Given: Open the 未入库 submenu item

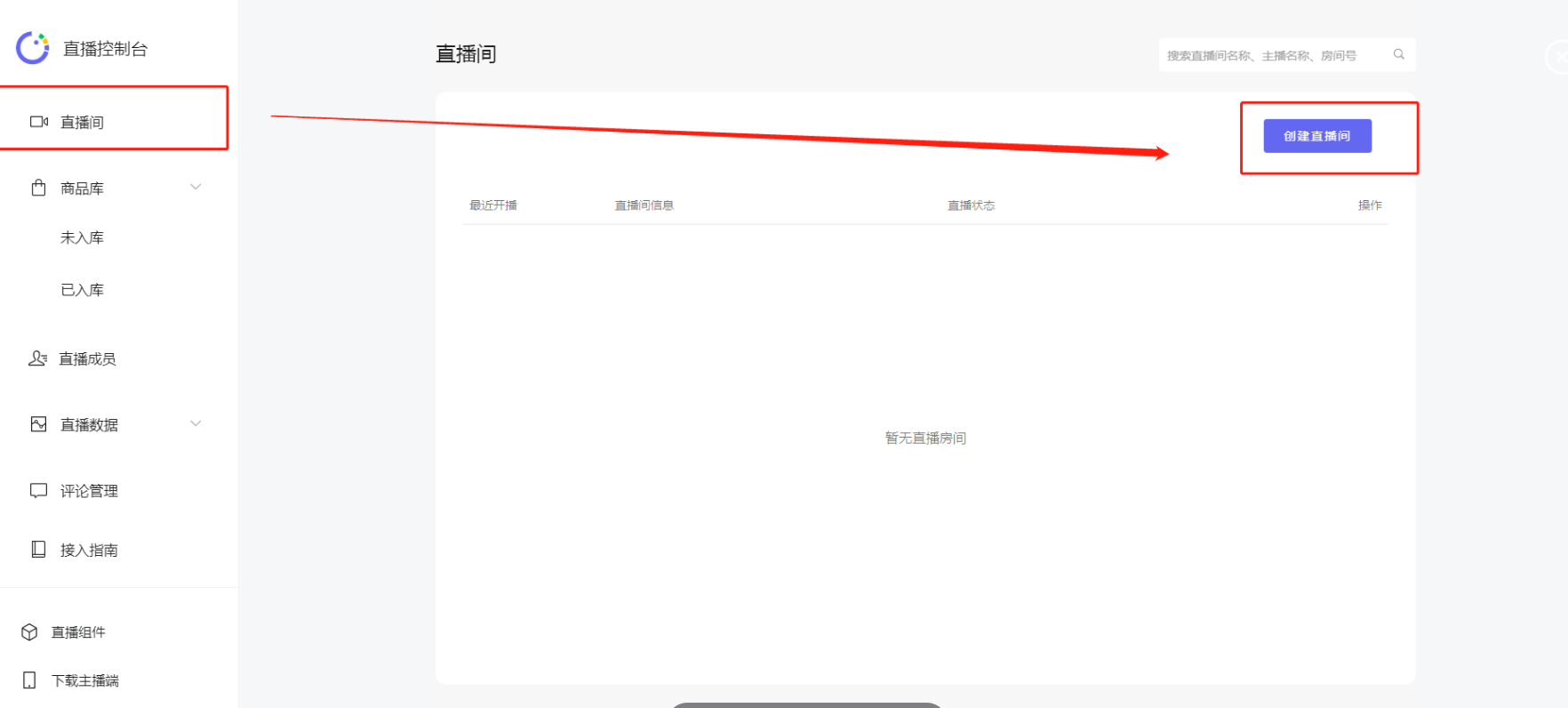Looking at the screenshot, I should pyautogui.click(x=82, y=237).
